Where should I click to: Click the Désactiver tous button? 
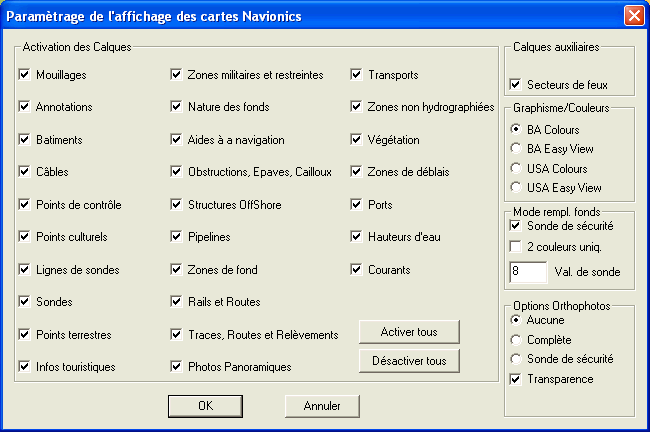pos(409,361)
